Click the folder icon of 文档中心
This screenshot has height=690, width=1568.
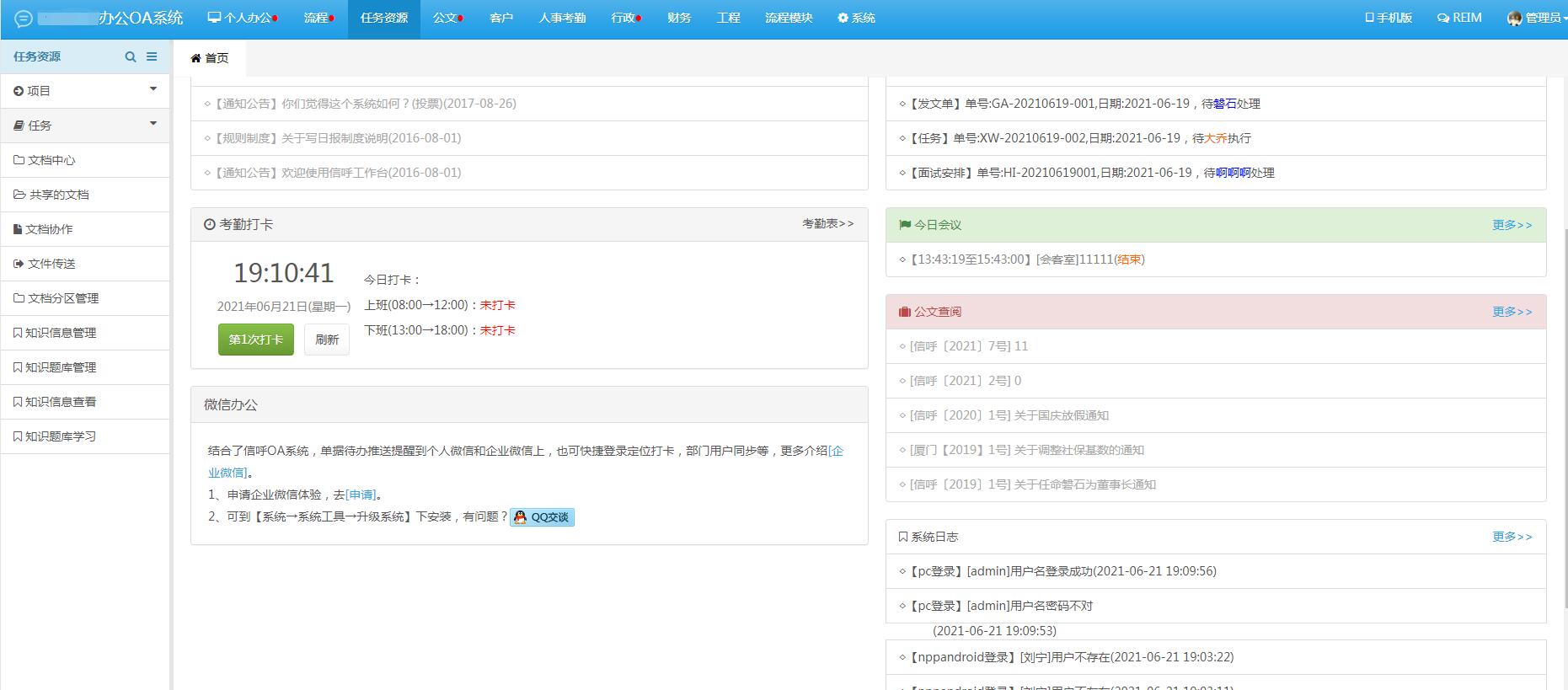click(19, 160)
